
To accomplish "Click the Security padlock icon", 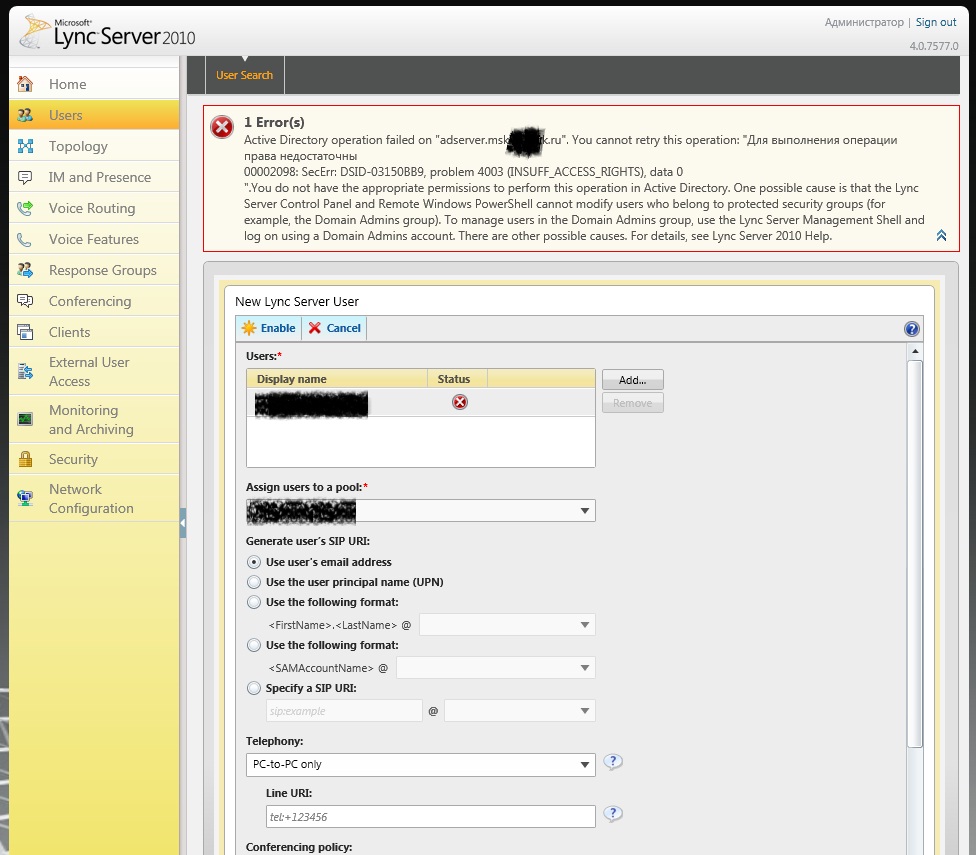I will pos(25,459).
